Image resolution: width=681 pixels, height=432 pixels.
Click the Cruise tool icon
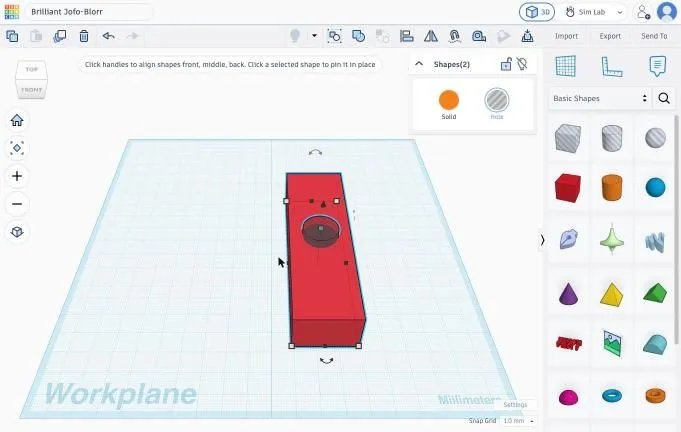coord(455,36)
